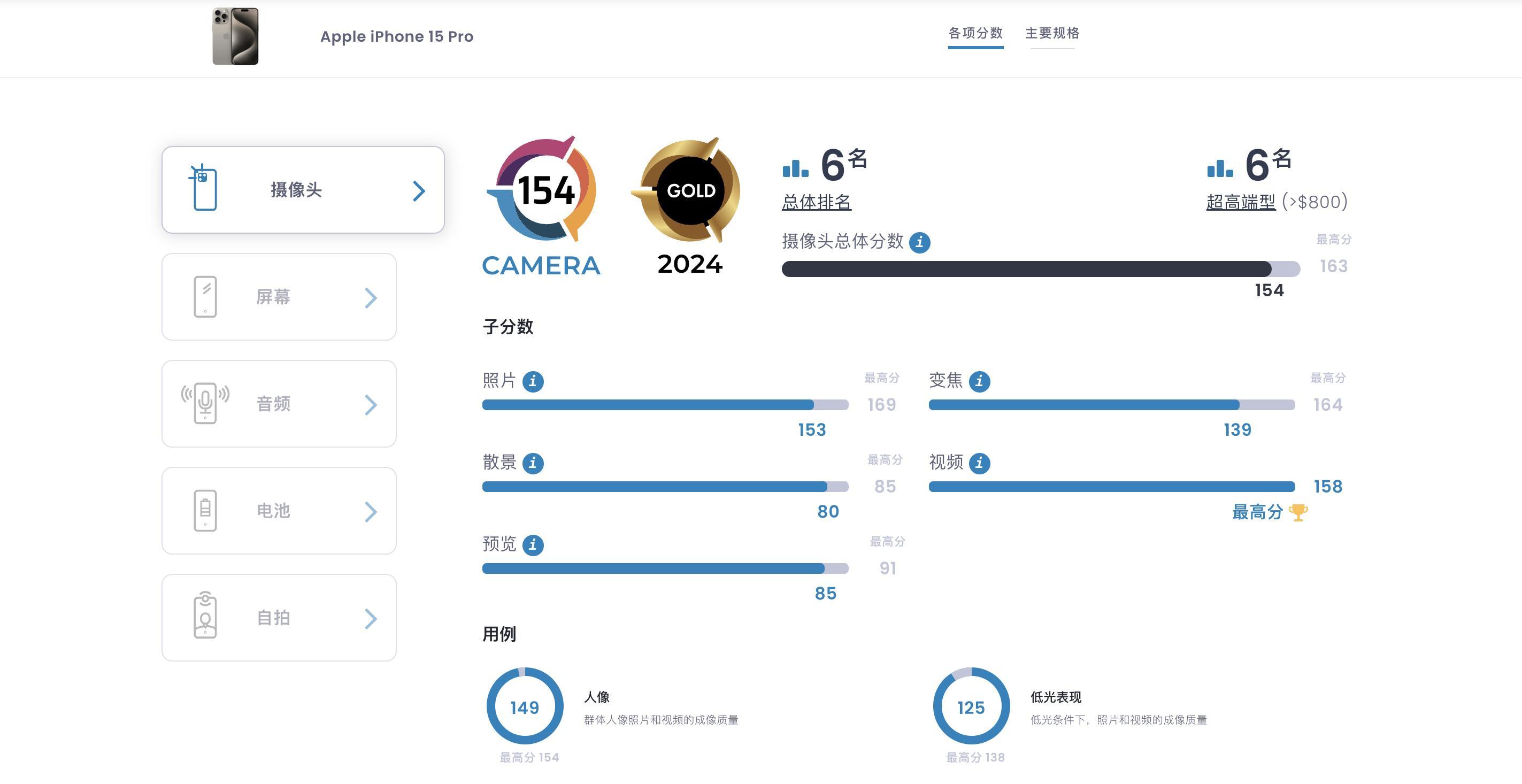Viewport: 1522px width, 784px height.
Task: Expand the 屏幕 category chevron
Action: click(x=371, y=298)
